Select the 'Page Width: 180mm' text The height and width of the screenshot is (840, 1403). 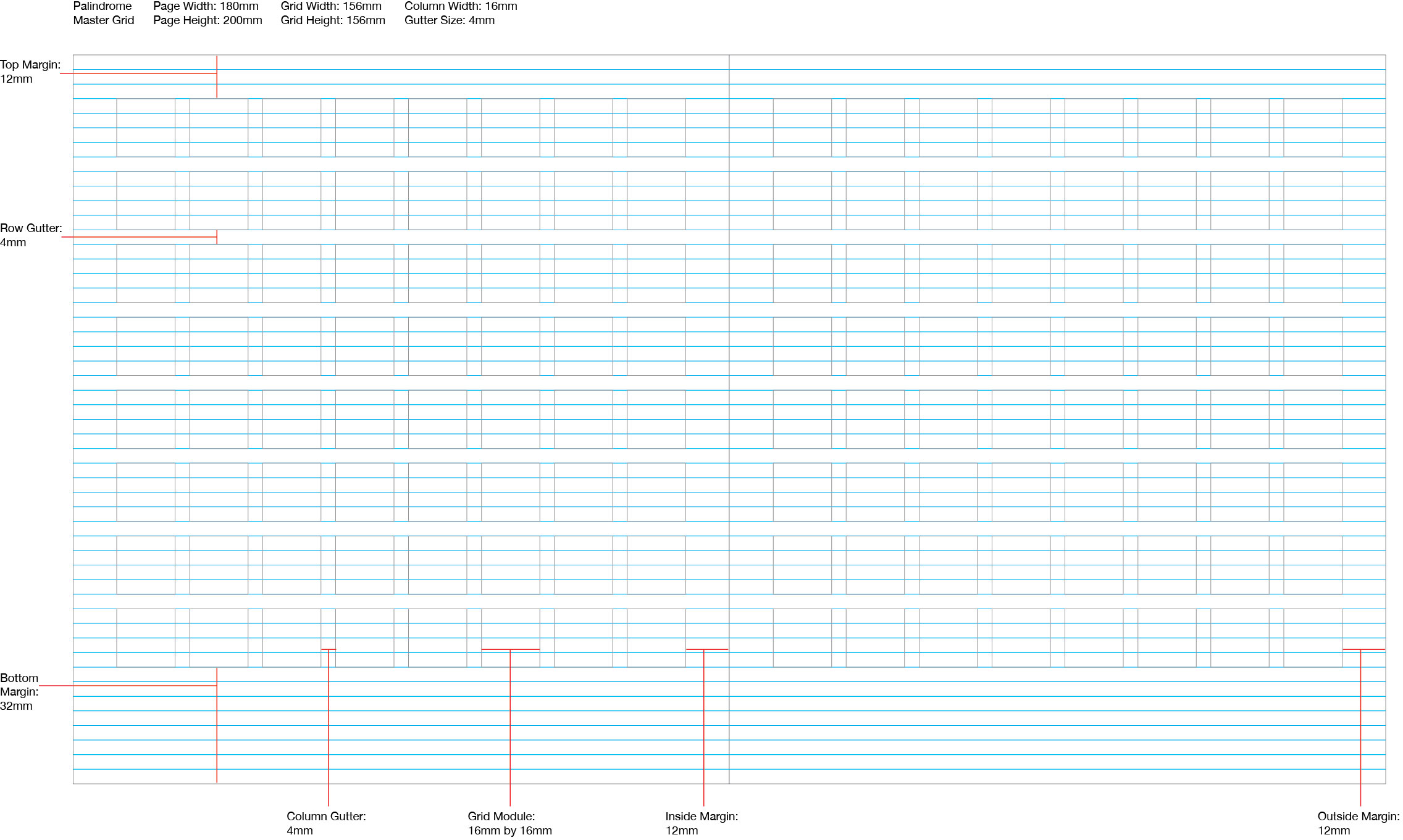206,6
